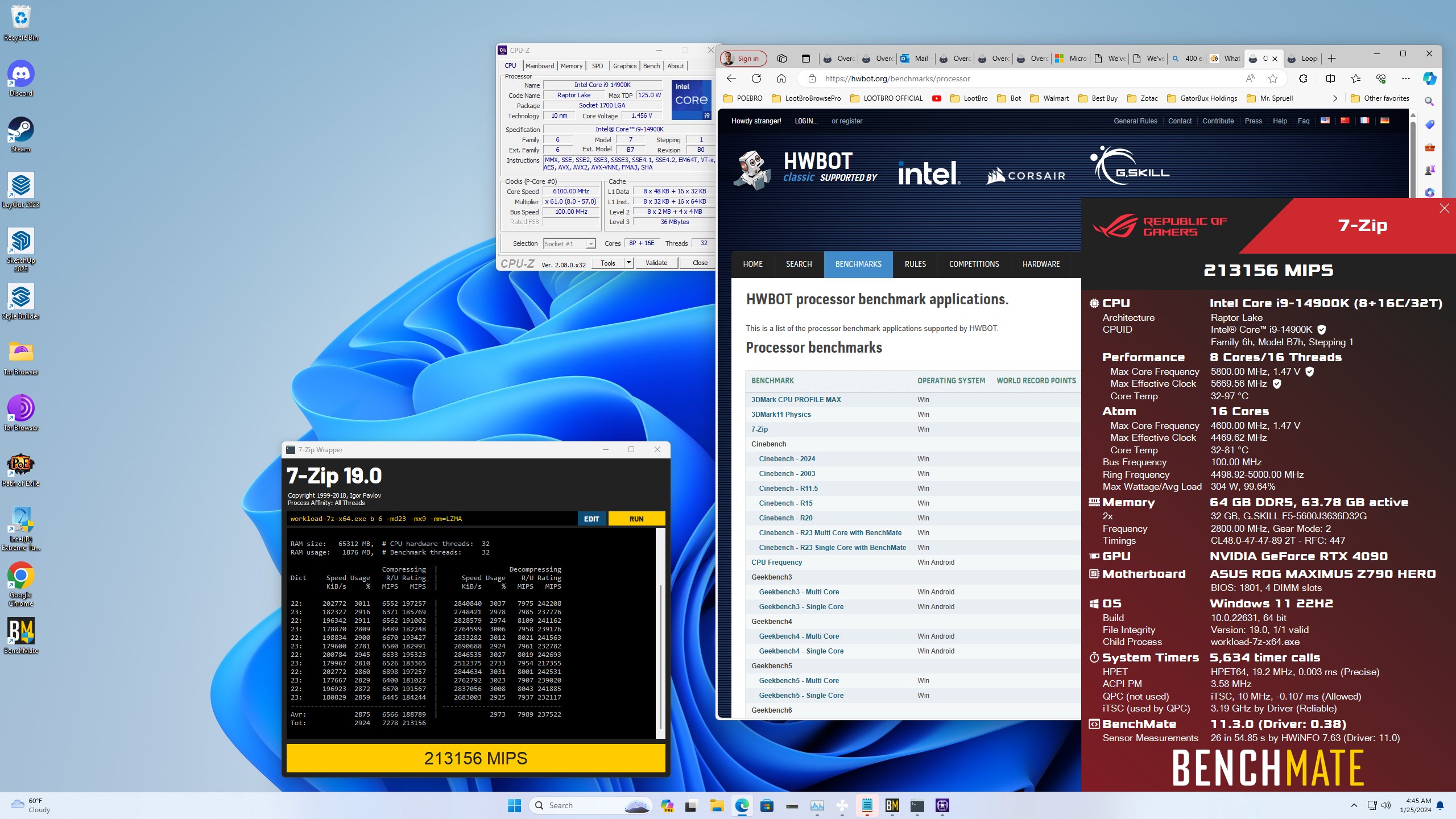Open the Edge extensions puzzle icon
1456x819 pixels.
(1303, 78)
